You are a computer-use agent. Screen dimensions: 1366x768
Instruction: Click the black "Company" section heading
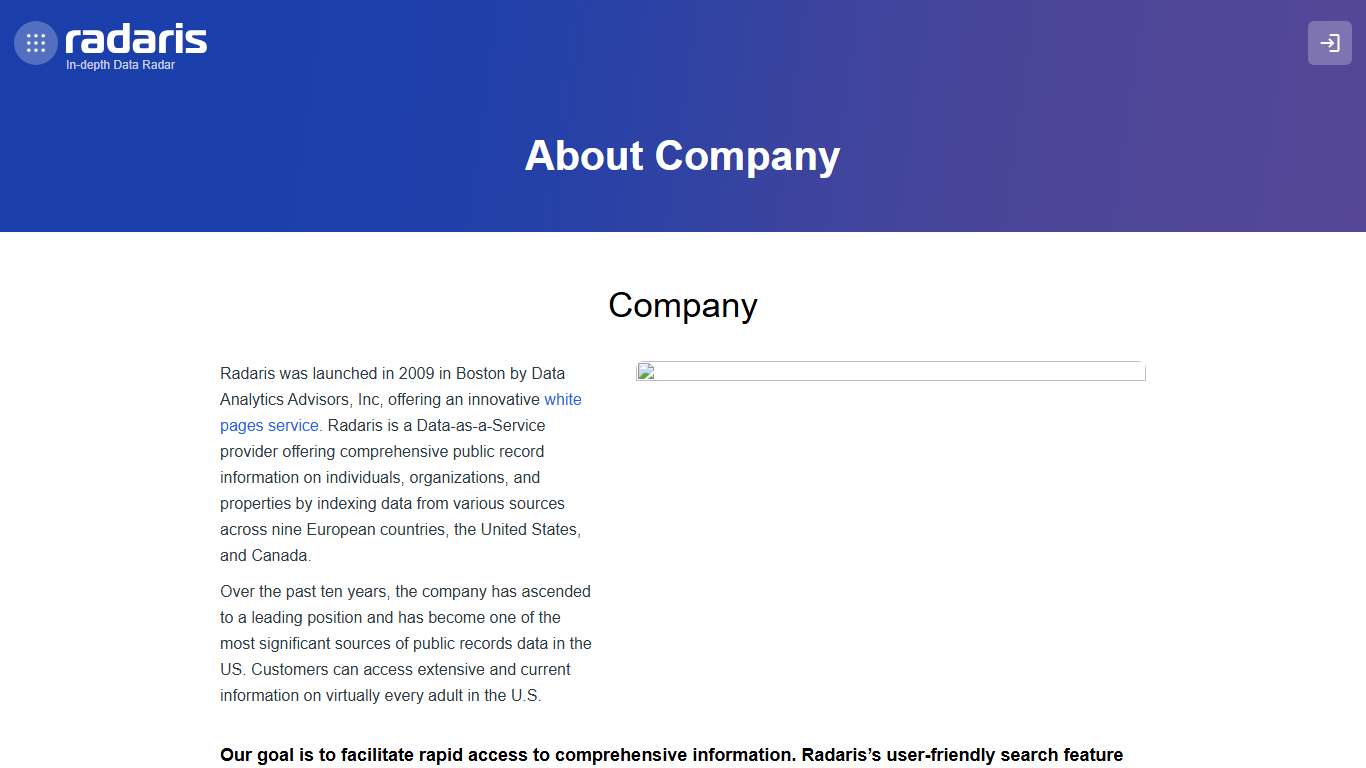tap(682, 305)
